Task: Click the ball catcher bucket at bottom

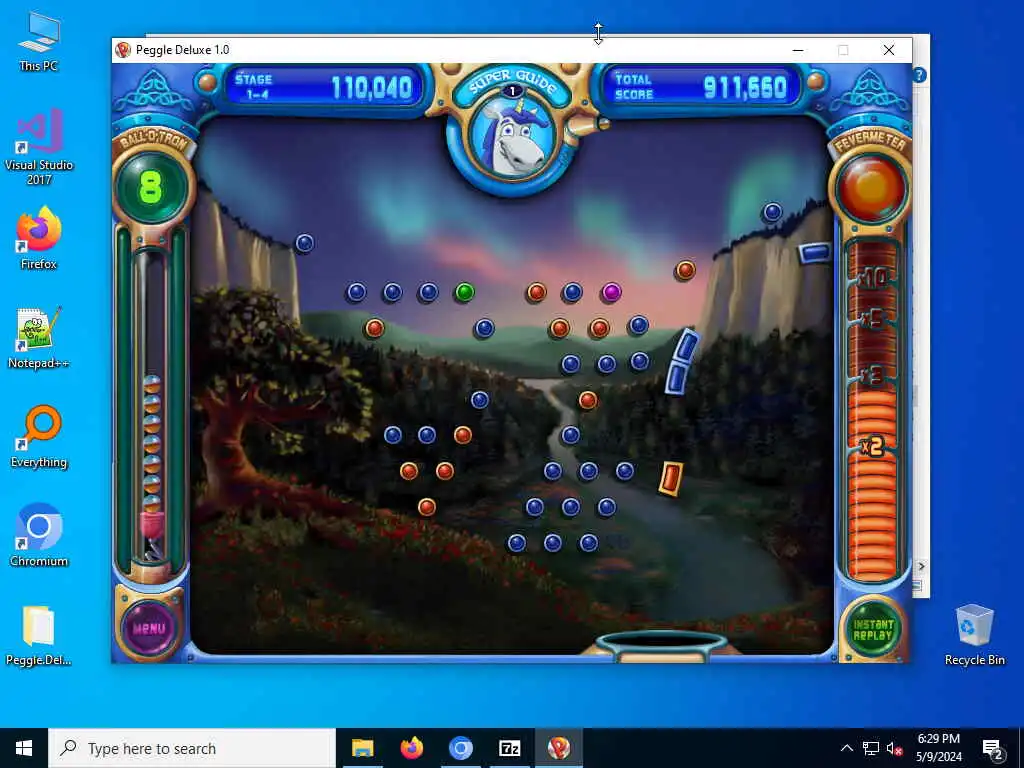Action: click(662, 645)
